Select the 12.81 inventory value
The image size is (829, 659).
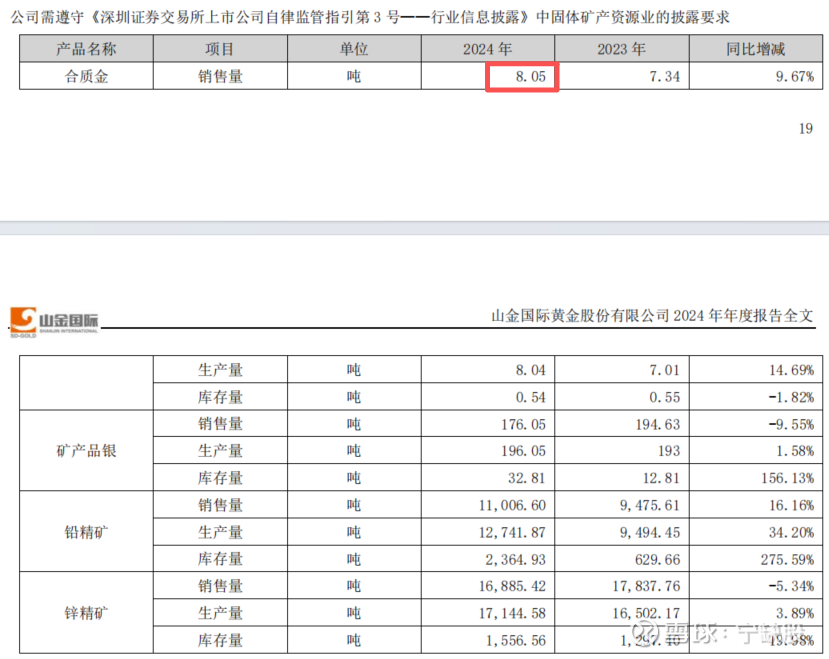(x=661, y=478)
